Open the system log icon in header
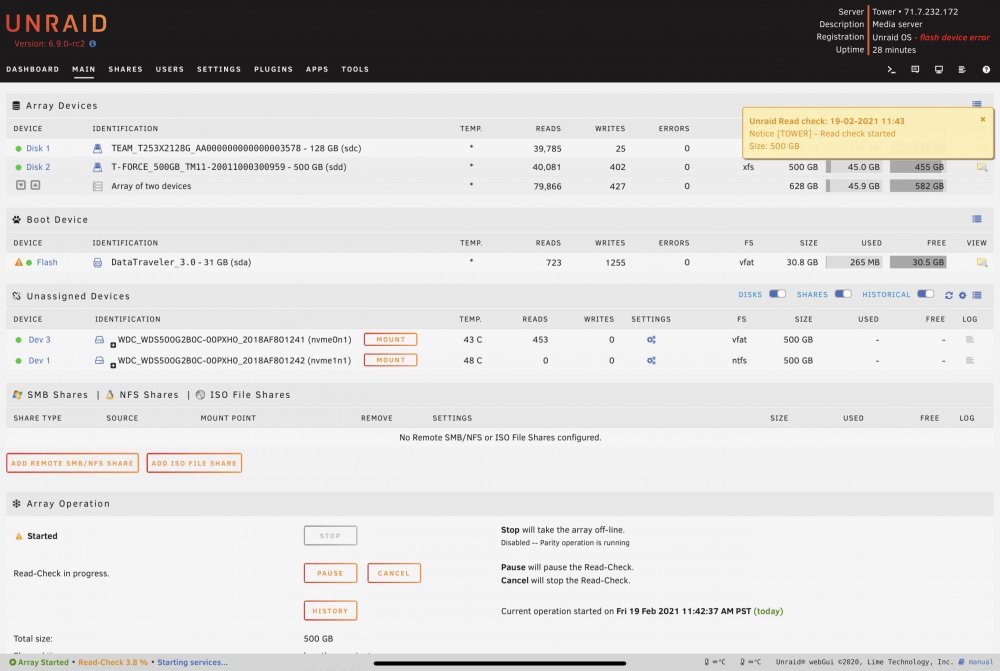The height and width of the screenshot is (671, 1000). 962,70
